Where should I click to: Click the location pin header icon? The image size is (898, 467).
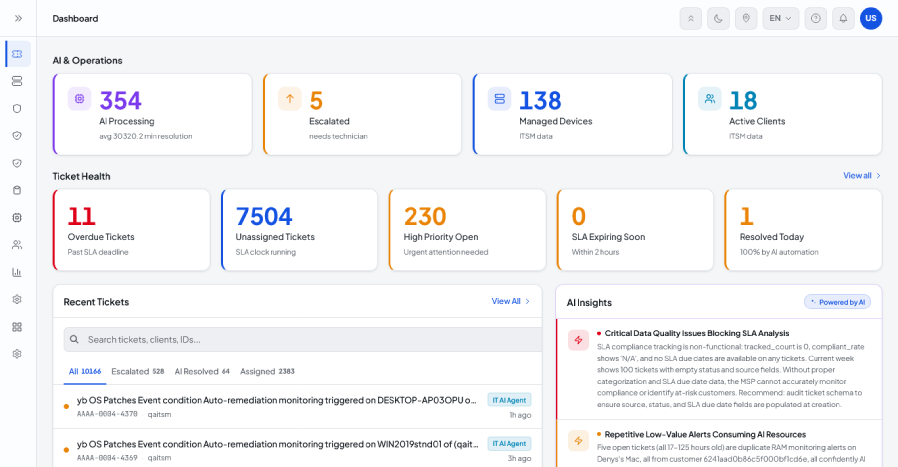pos(746,18)
